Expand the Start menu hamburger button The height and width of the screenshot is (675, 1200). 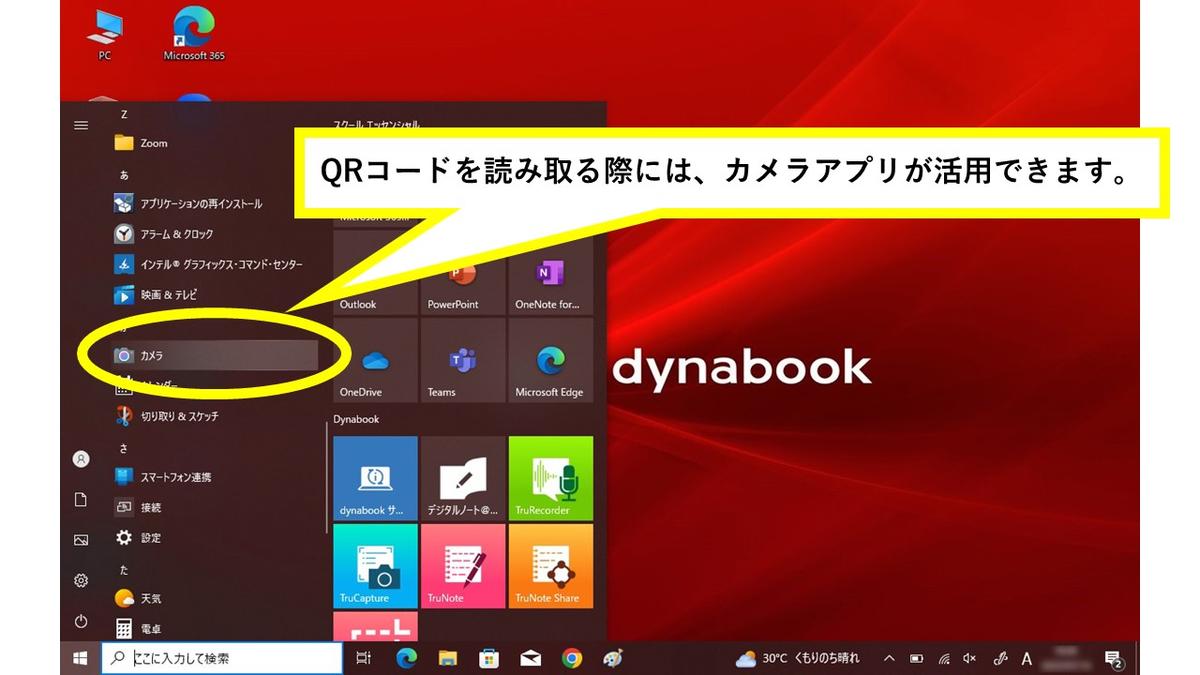[x=81, y=125]
